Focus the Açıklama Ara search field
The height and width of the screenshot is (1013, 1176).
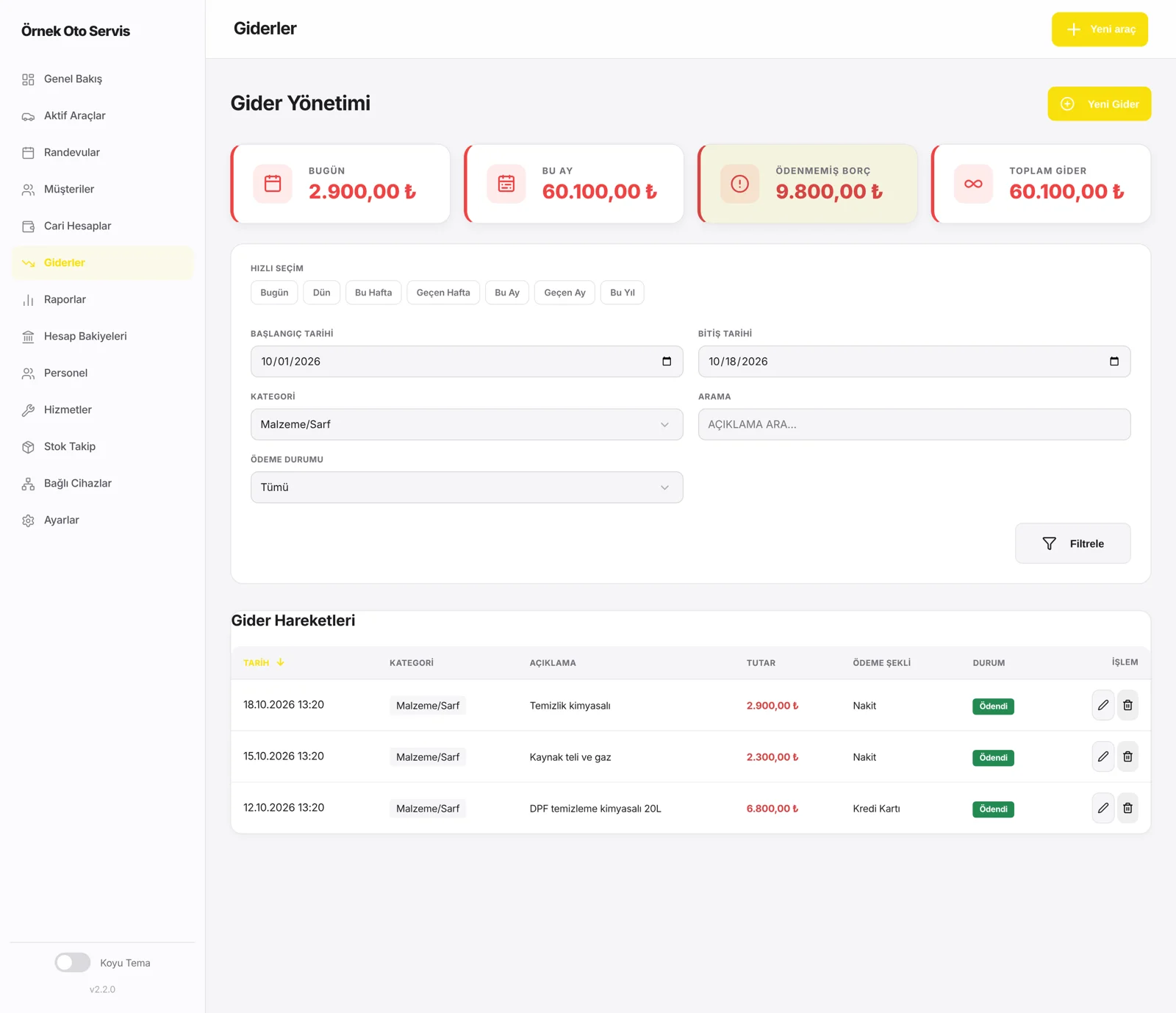[914, 424]
